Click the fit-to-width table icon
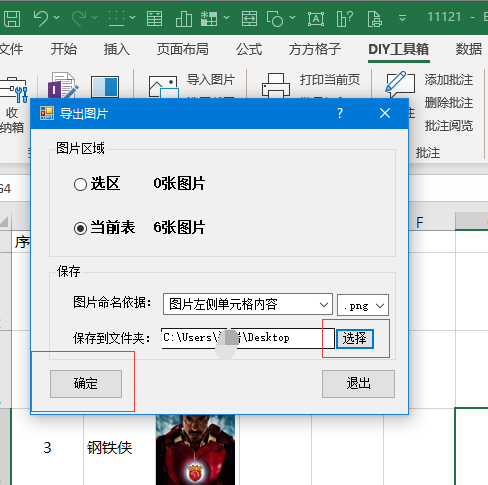 coord(249,18)
